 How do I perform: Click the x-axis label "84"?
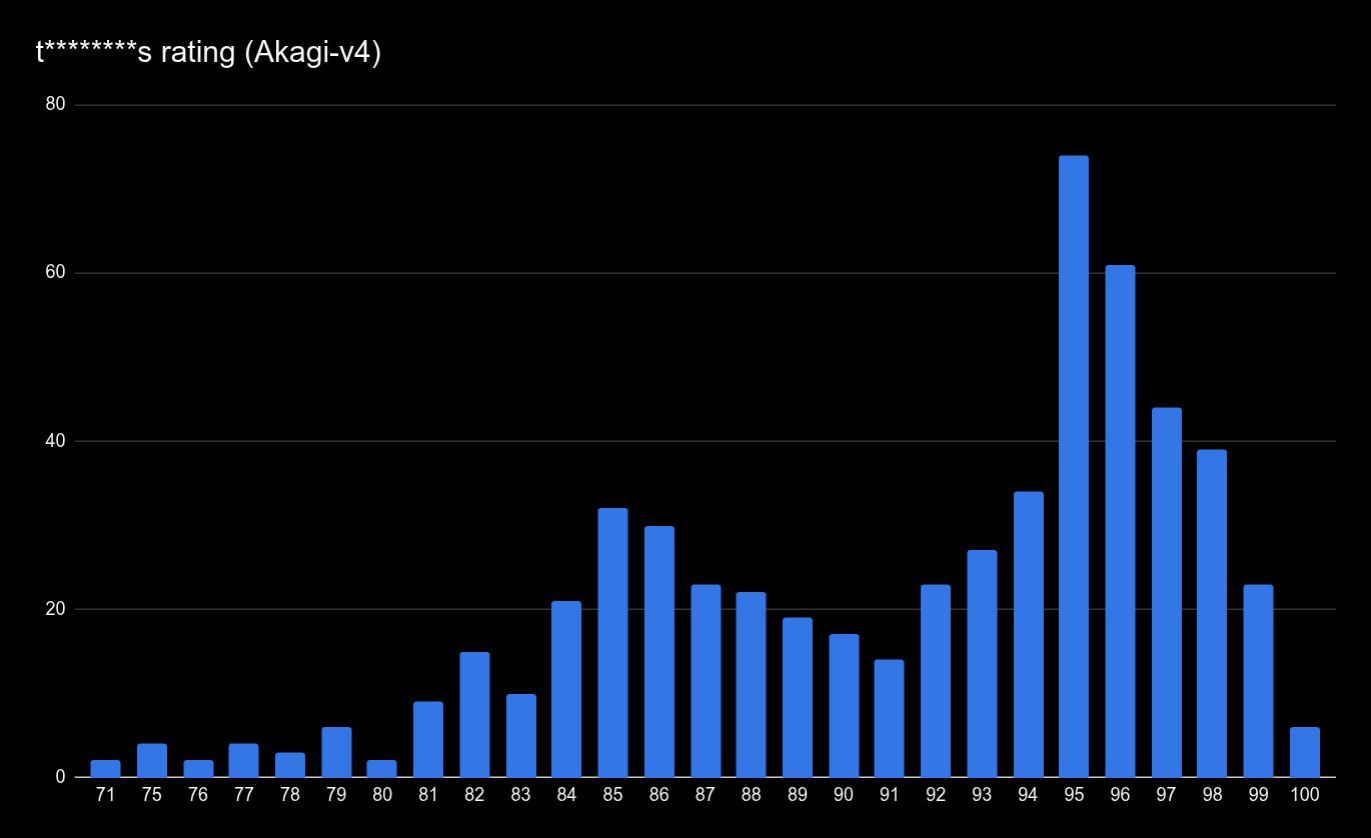tap(566, 796)
